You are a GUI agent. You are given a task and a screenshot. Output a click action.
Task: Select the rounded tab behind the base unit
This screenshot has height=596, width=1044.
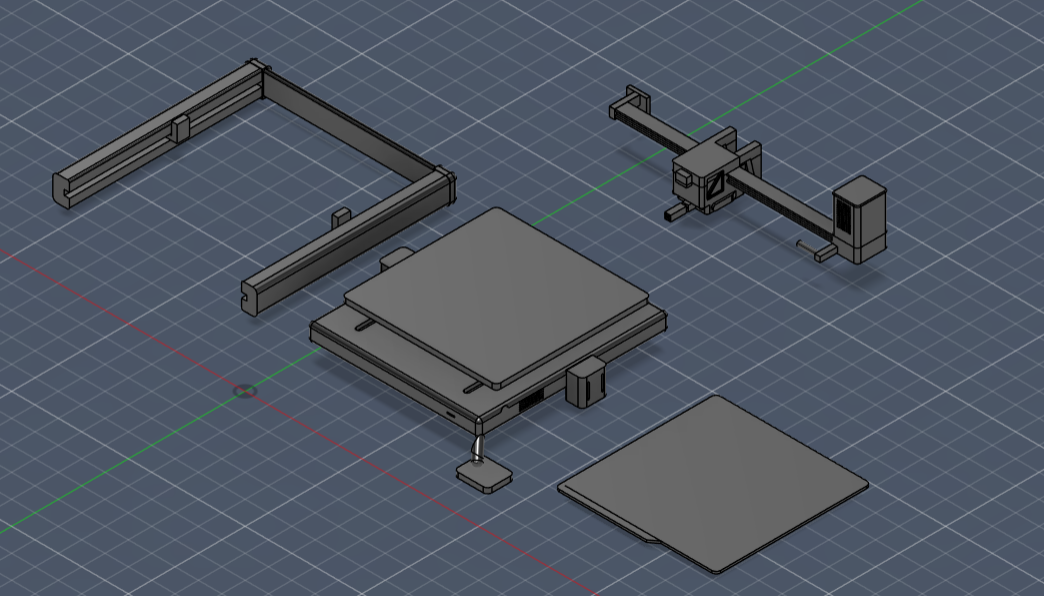coord(396,259)
